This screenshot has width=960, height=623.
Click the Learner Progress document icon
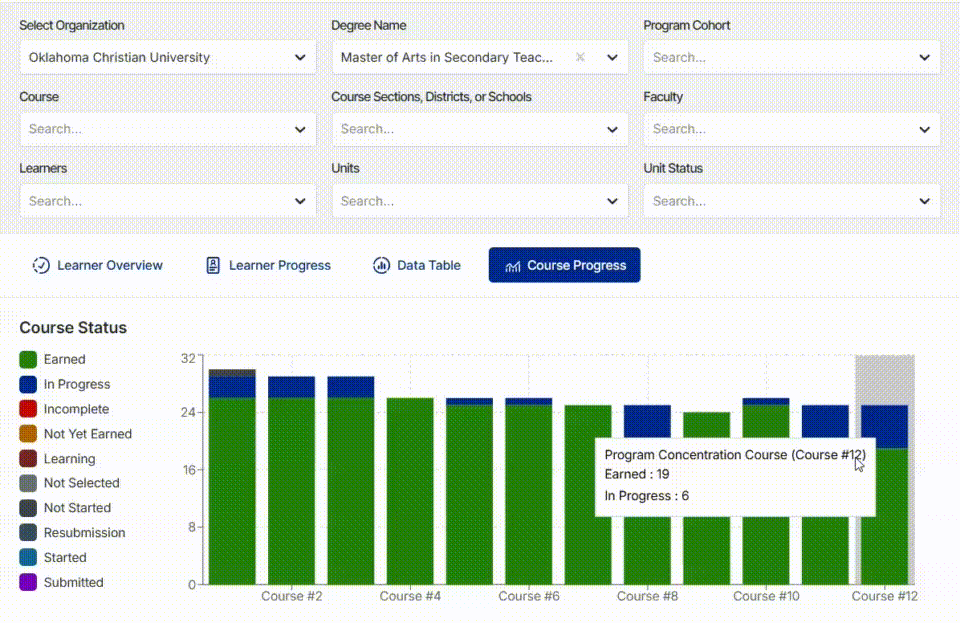coord(212,265)
